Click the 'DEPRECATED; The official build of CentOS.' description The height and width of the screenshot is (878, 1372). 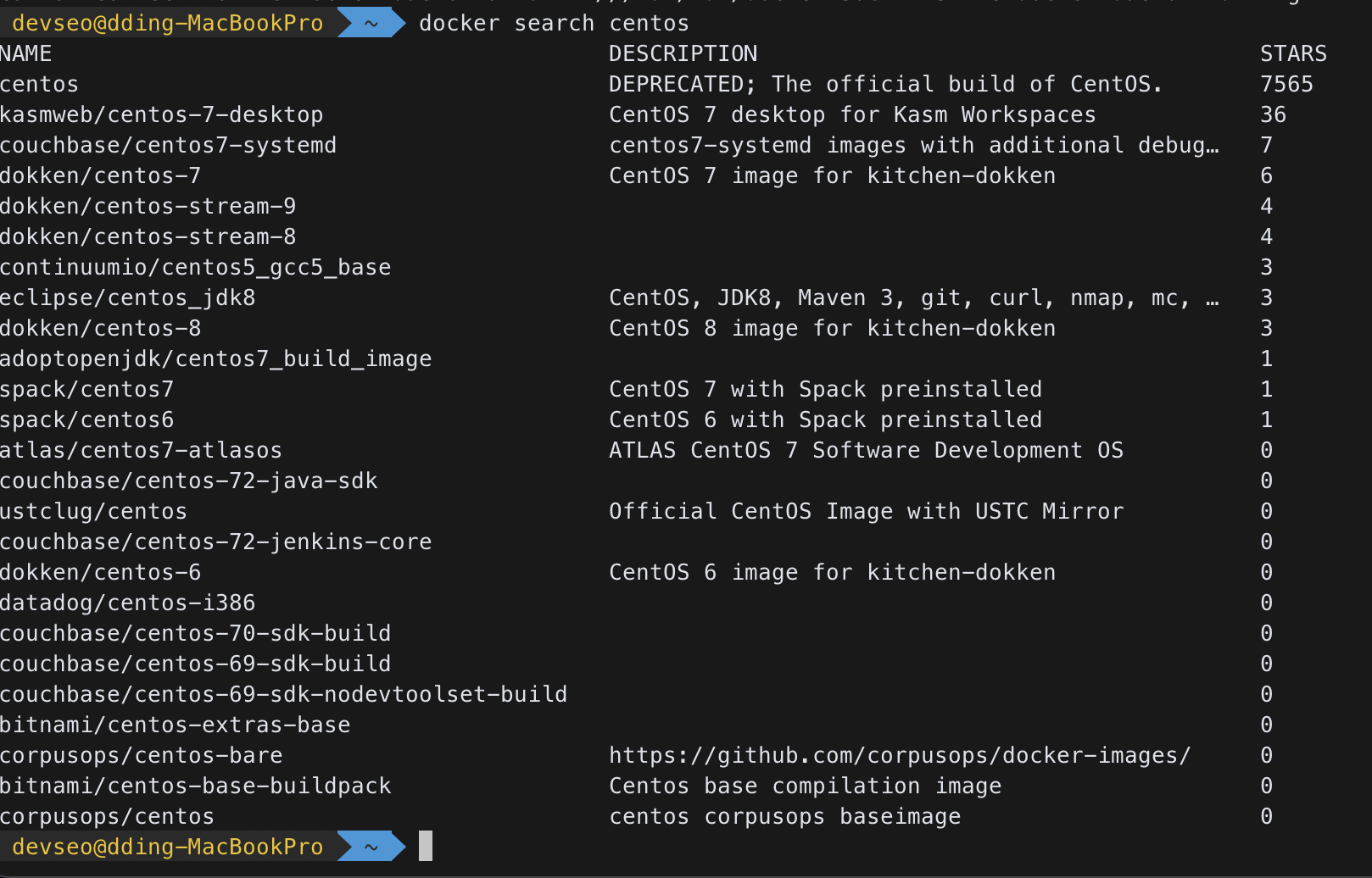point(885,85)
